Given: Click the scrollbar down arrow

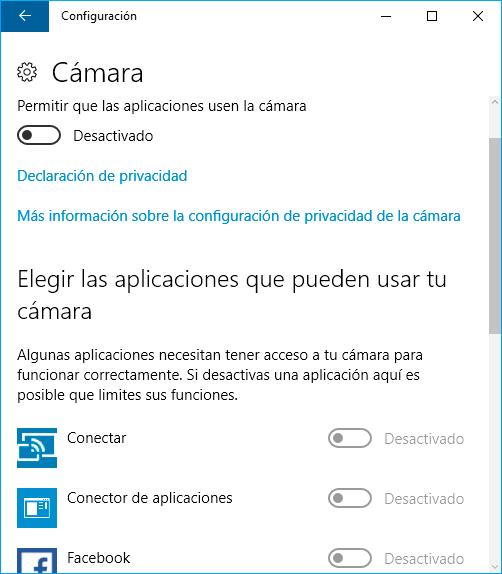Looking at the screenshot, I should (495, 567).
